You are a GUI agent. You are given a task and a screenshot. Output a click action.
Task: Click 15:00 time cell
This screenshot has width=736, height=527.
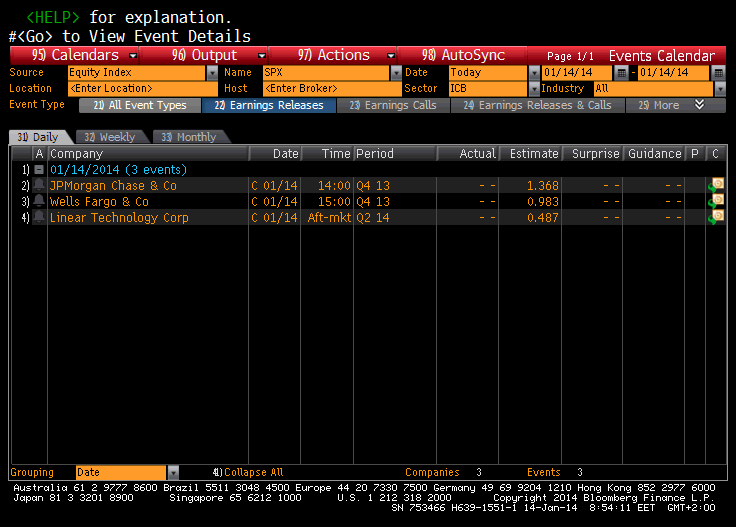point(334,201)
